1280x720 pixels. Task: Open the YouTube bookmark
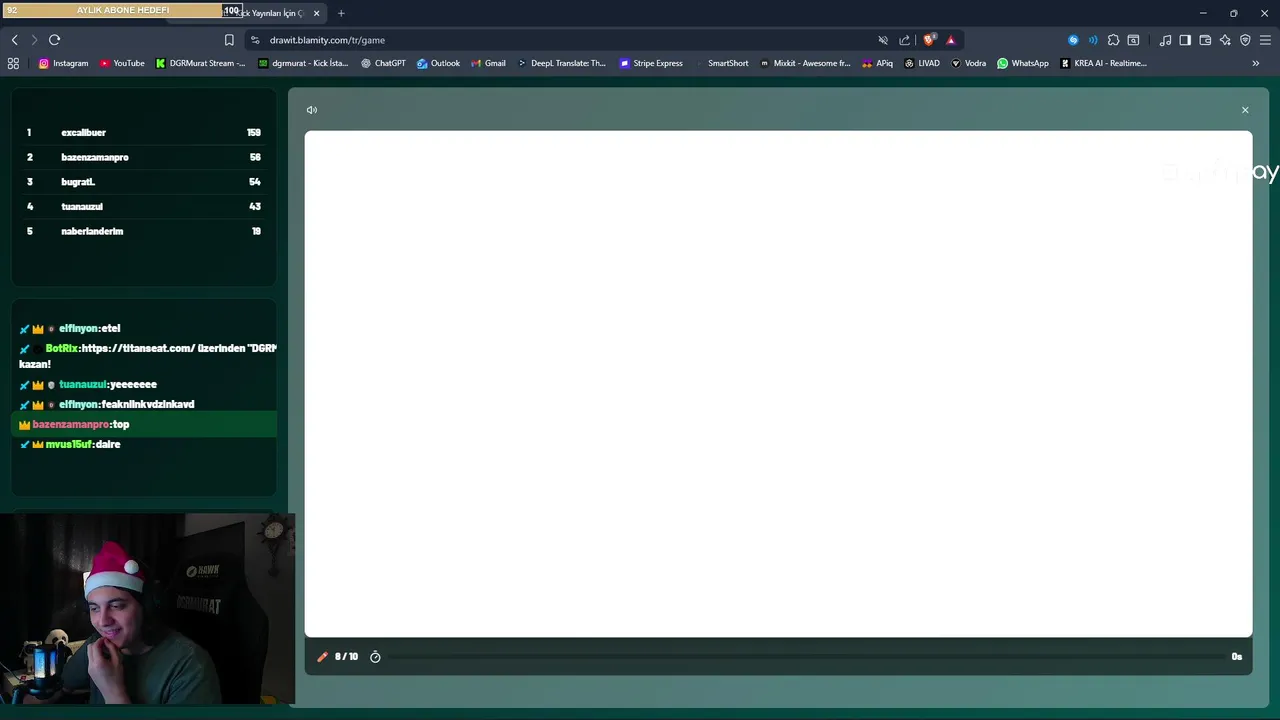point(122,63)
